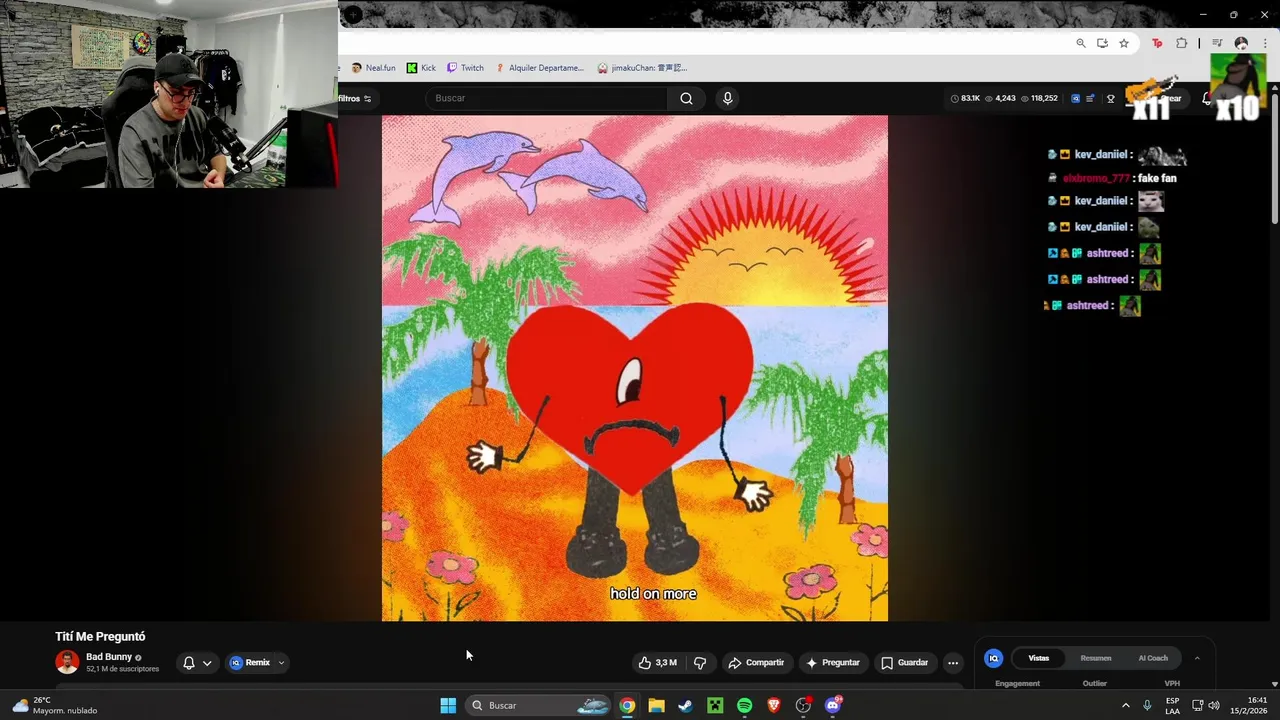Open Brave browser from the taskbar
The image size is (1280, 720).
[774, 705]
